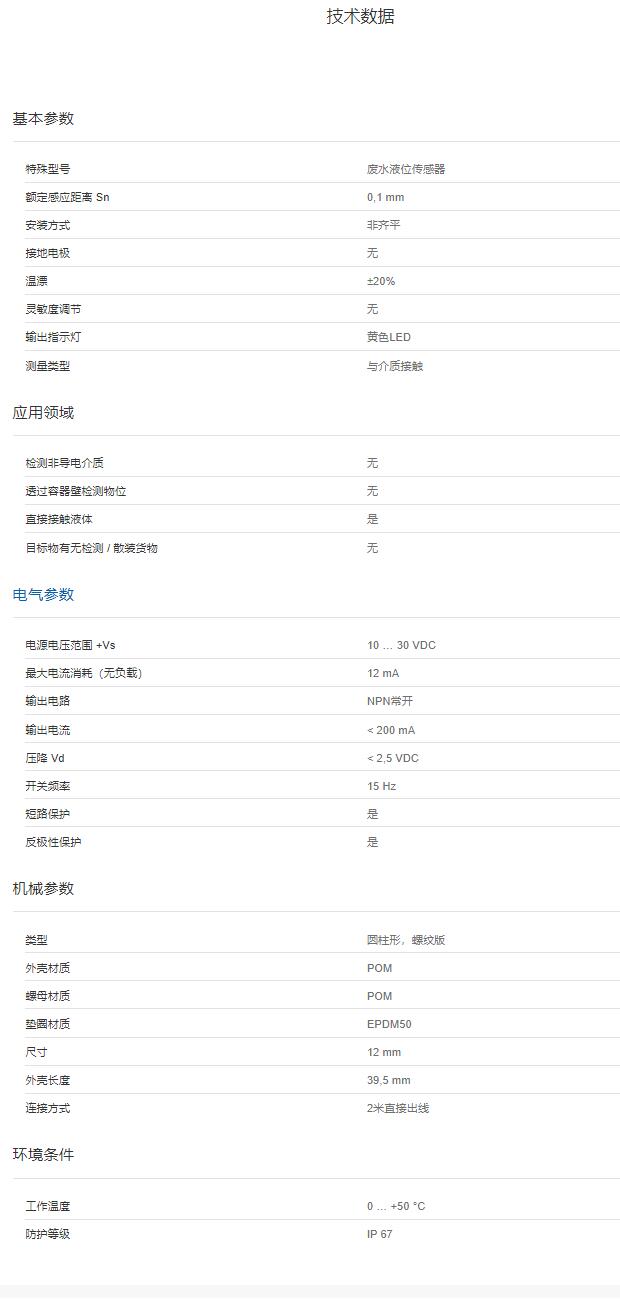Image resolution: width=620 pixels, height=1299 pixels.
Task: Click the 环境条件 section heading
Action: (43, 1155)
